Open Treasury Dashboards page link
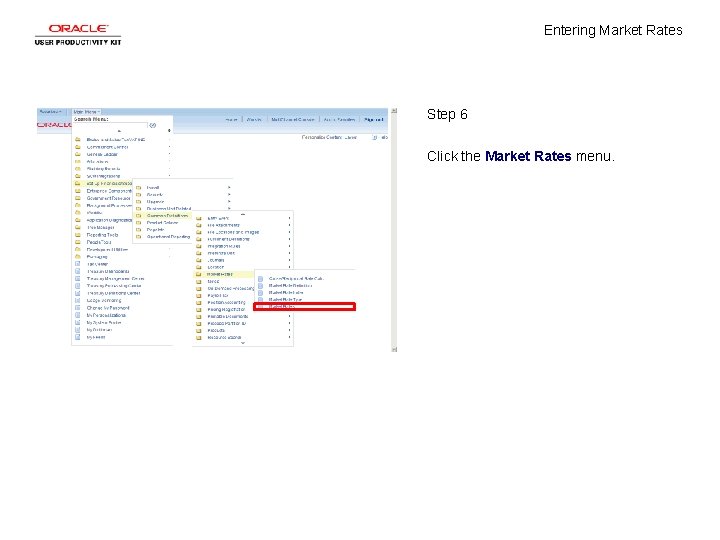720x540 pixels. (x=108, y=271)
